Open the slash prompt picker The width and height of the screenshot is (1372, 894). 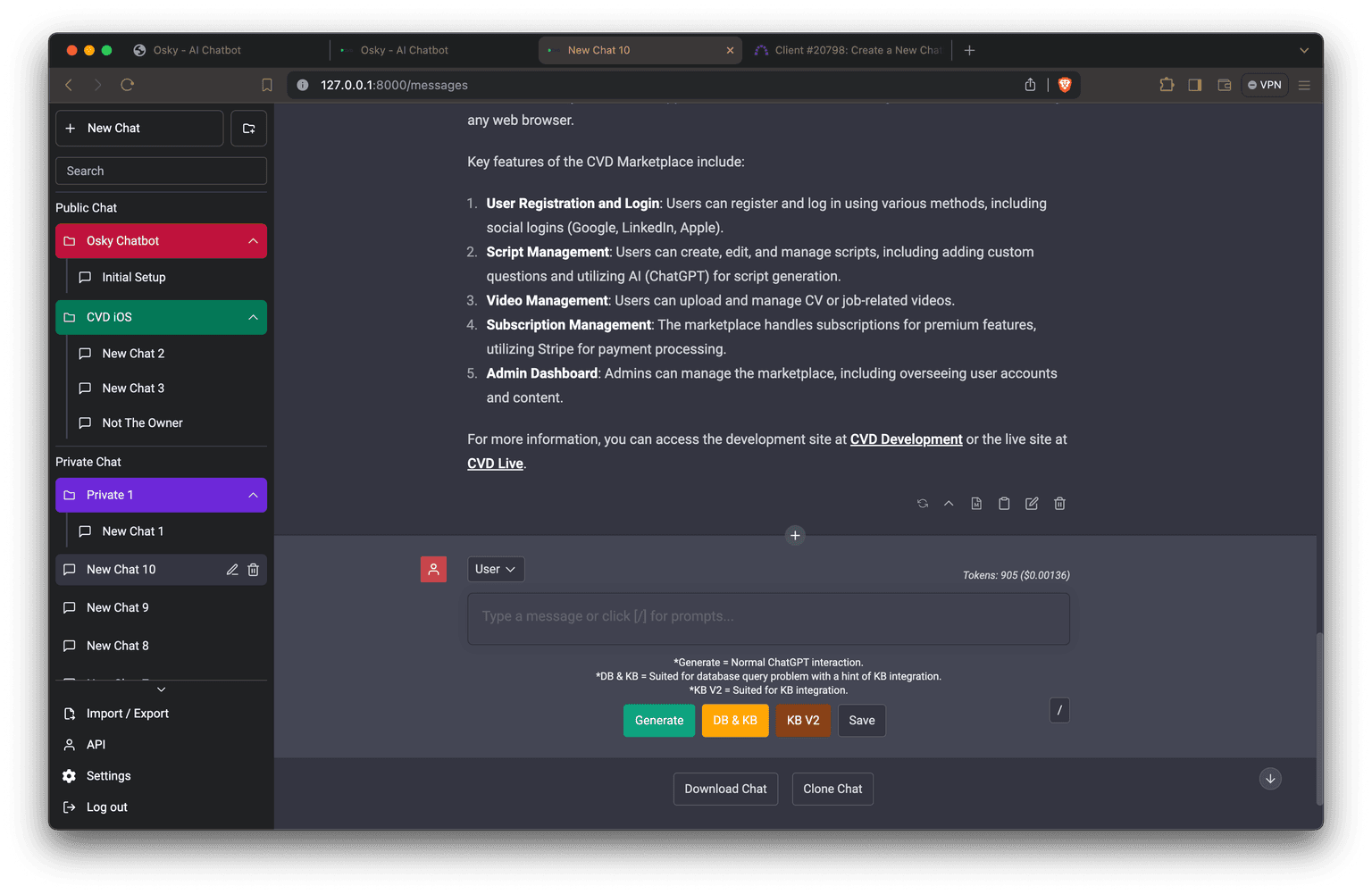1059,710
